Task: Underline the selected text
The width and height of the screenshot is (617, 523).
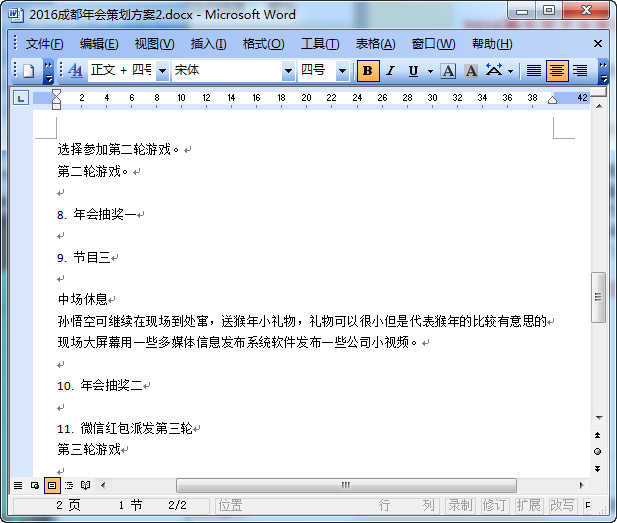Action: (413, 71)
